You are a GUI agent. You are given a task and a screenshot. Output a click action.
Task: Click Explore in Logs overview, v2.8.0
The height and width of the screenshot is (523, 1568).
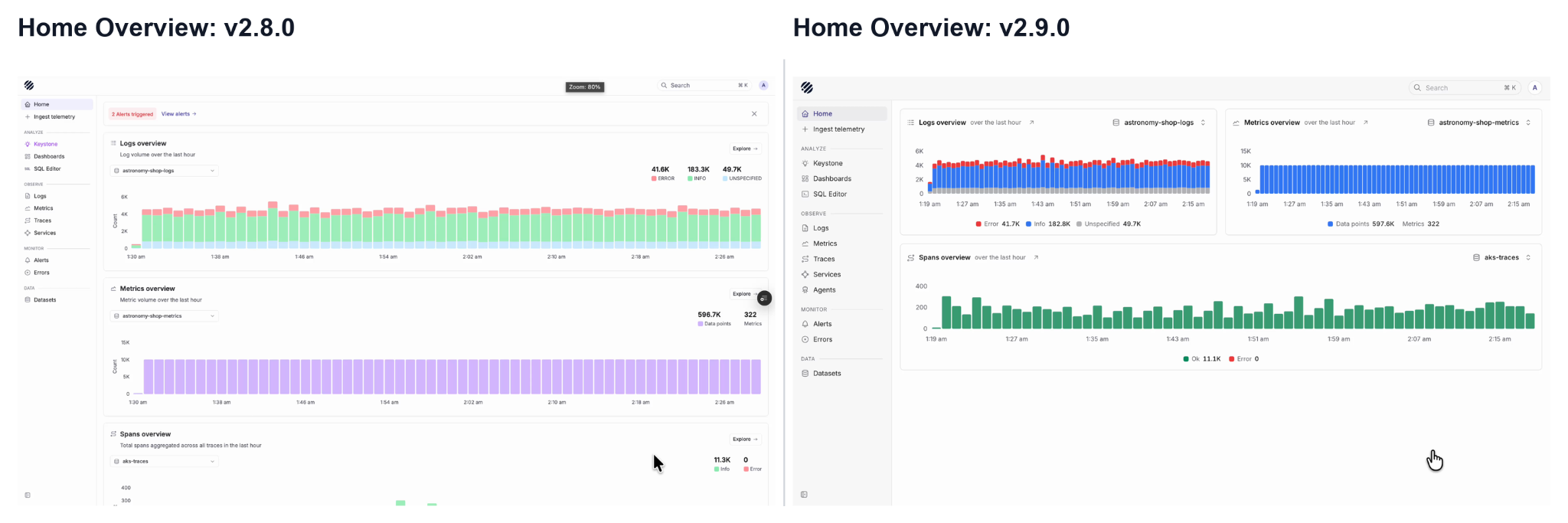(745, 149)
